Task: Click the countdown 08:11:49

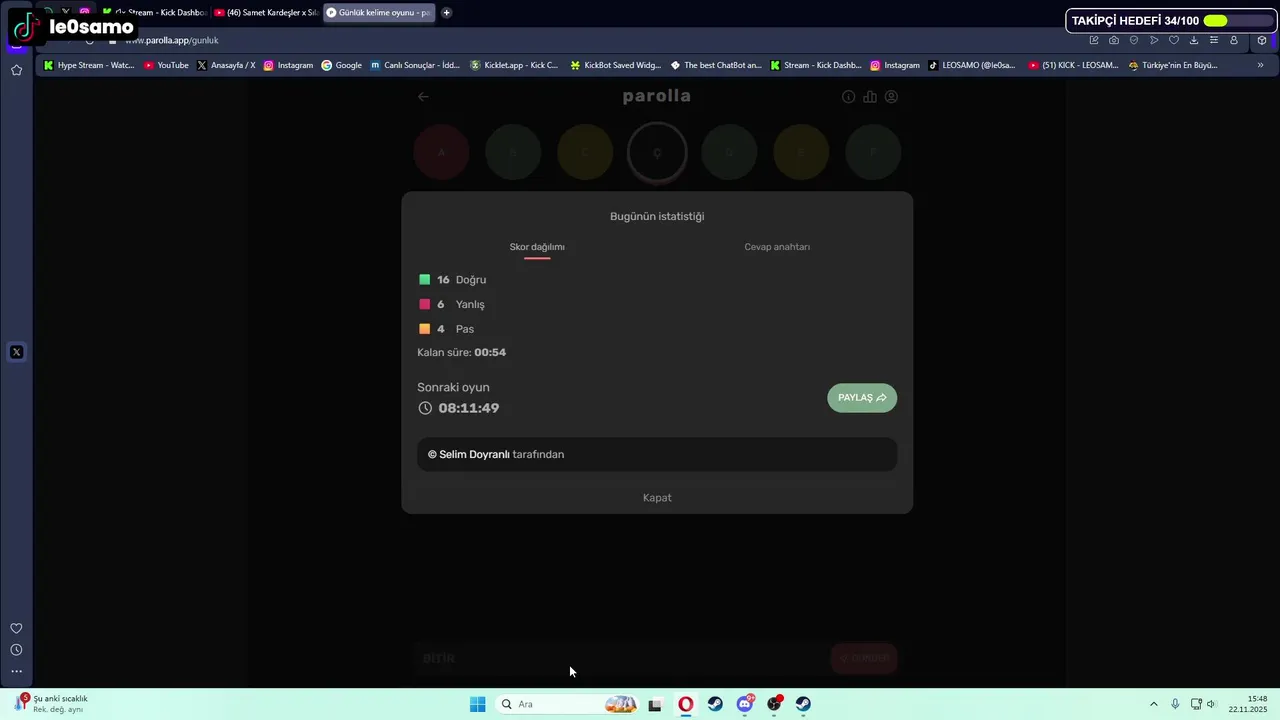Action: click(x=469, y=408)
